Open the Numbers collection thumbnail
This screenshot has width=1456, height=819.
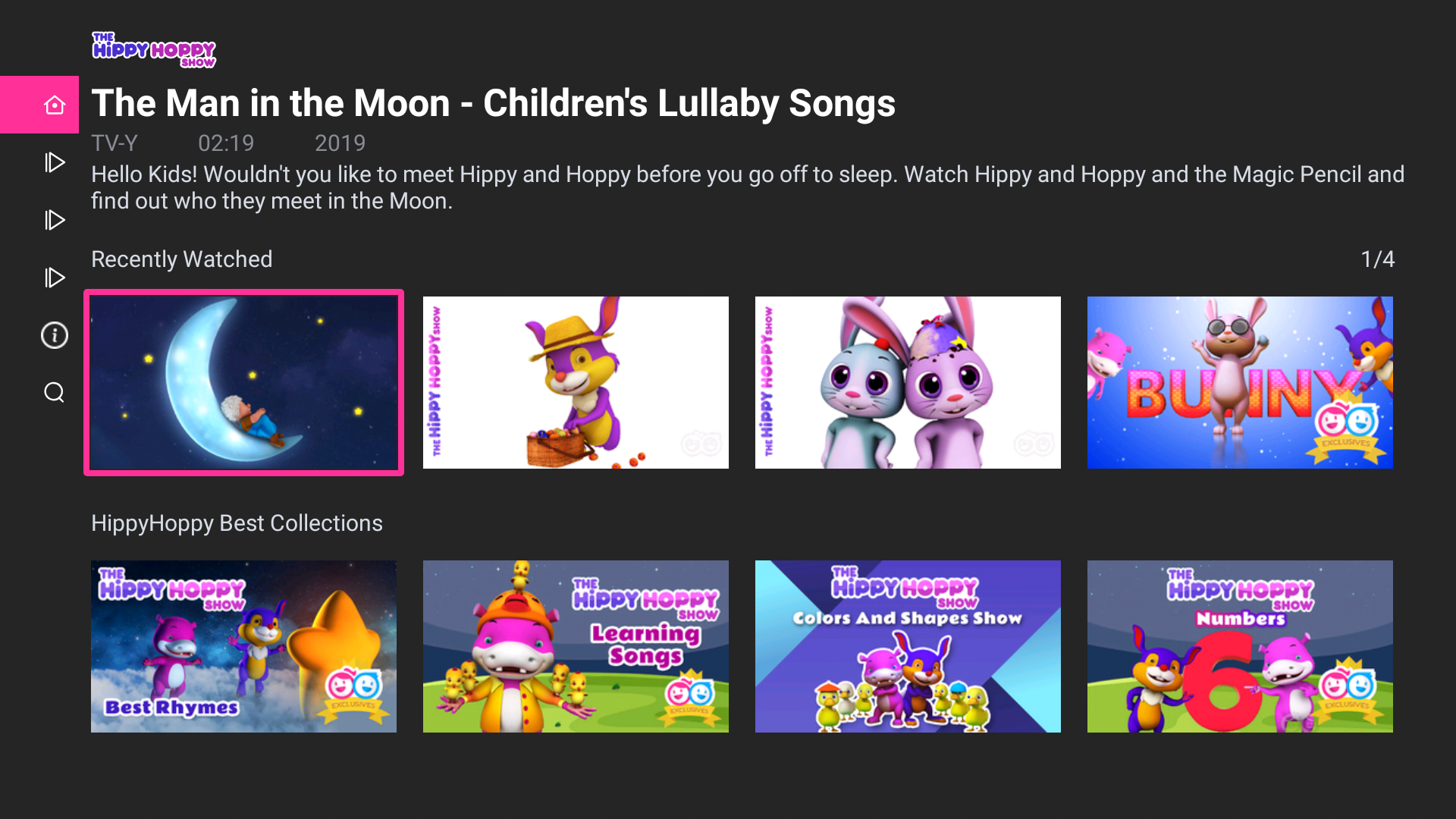pos(1239,646)
